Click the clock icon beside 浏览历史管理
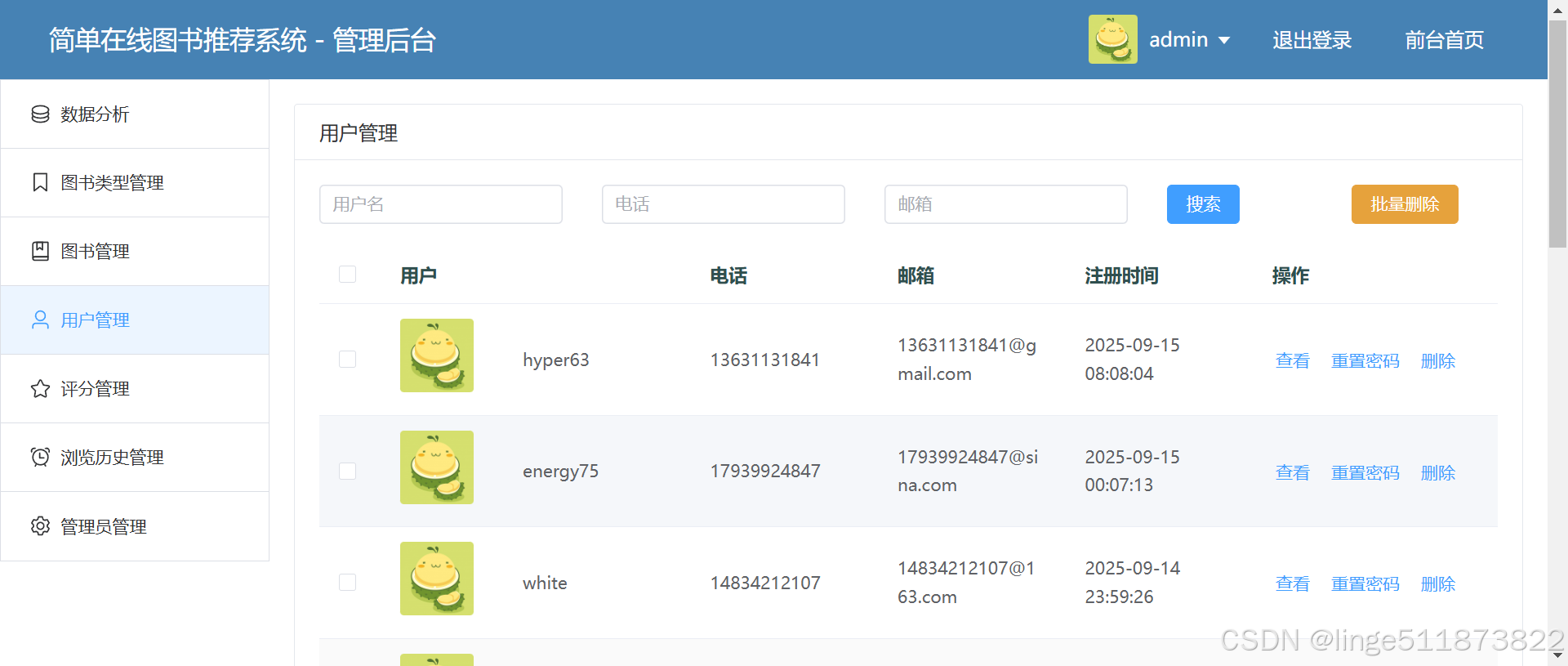This screenshot has width=1568, height=666. pyautogui.click(x=40, y=457)
